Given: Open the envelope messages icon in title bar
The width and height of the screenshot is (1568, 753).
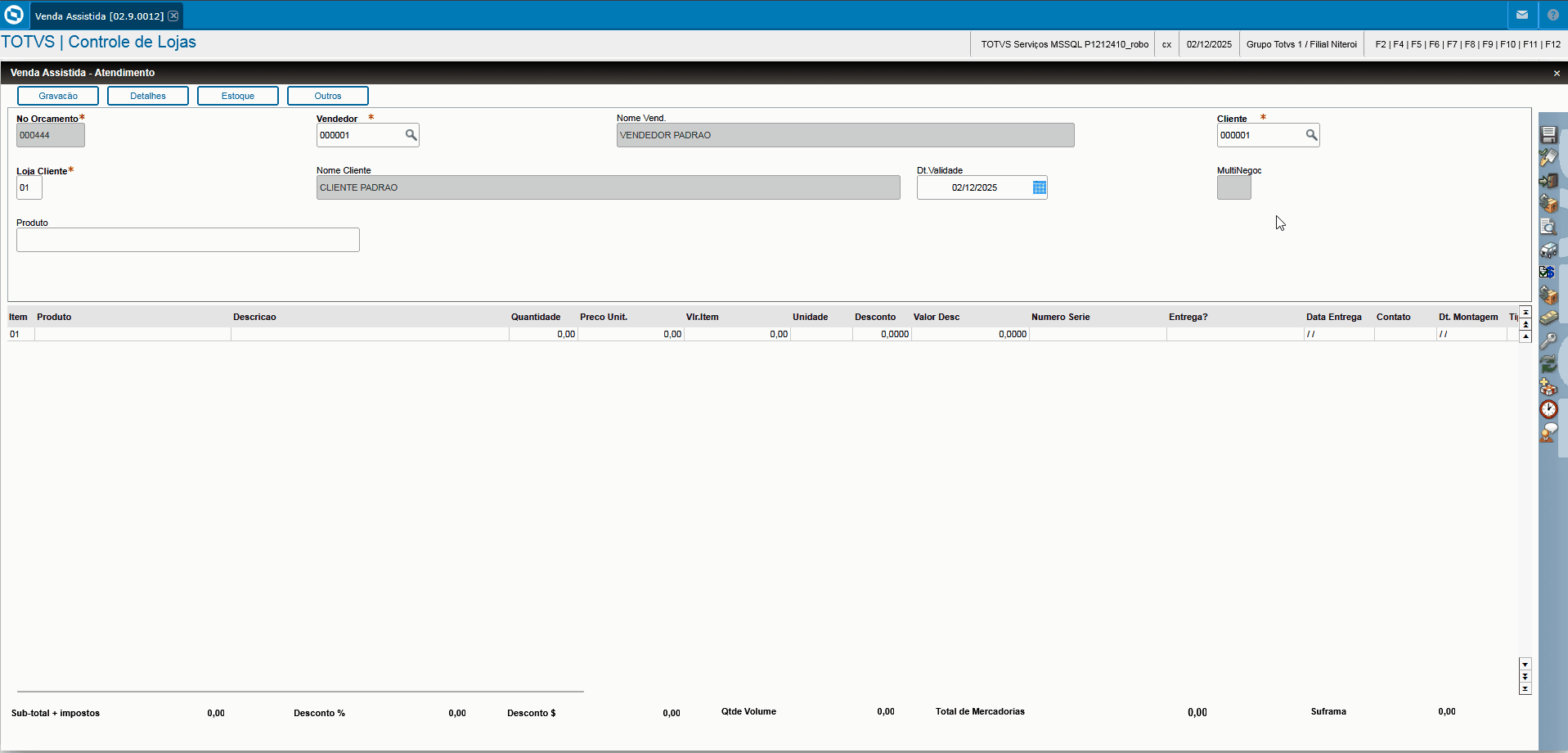Looking at the screenshot, I should [x=1522, y=15].
